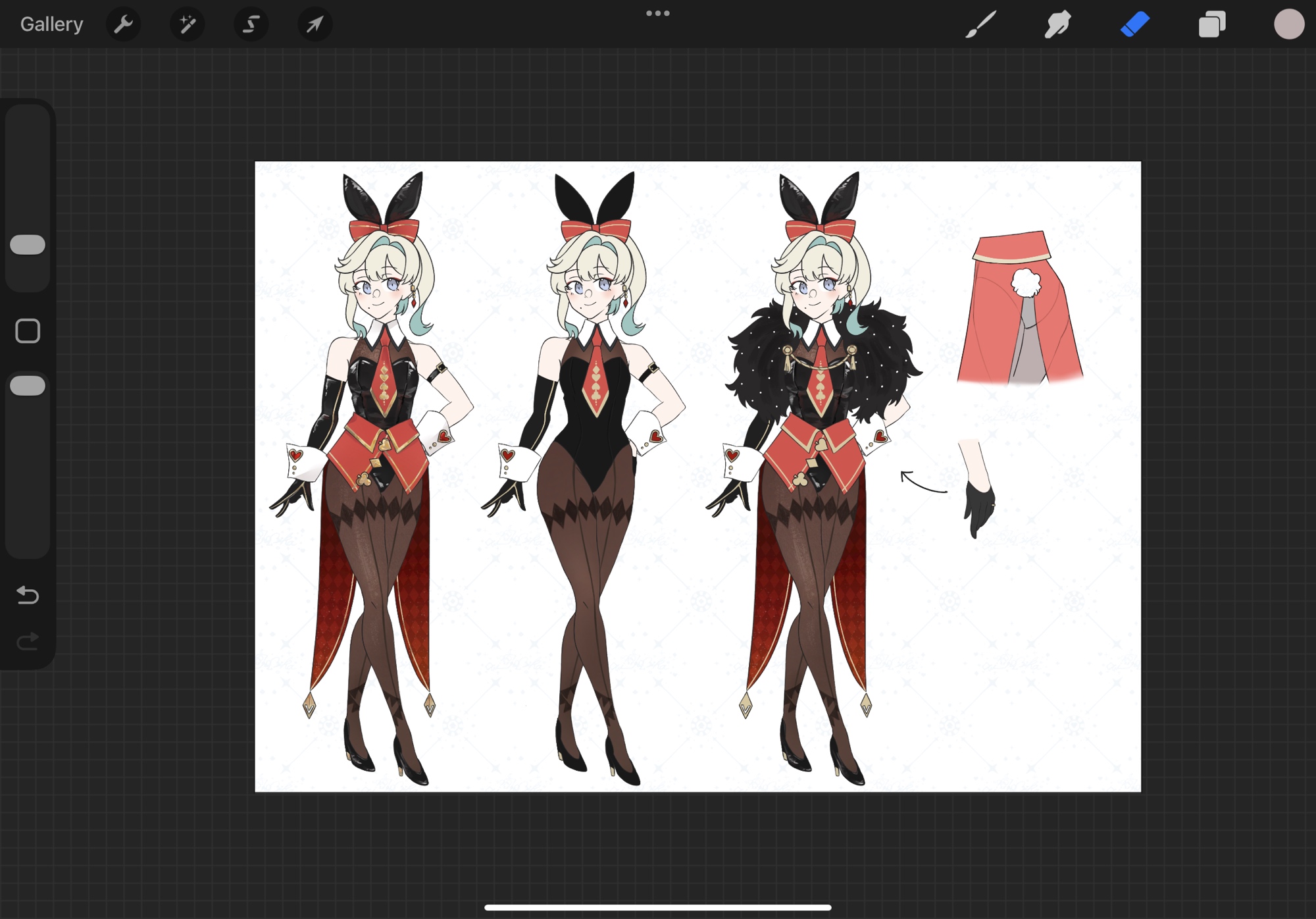Image resolution: width=1316 pixels, height=919 pixels.
Task: Activate the Transform arrow tool
Action: tap(315, 25)
